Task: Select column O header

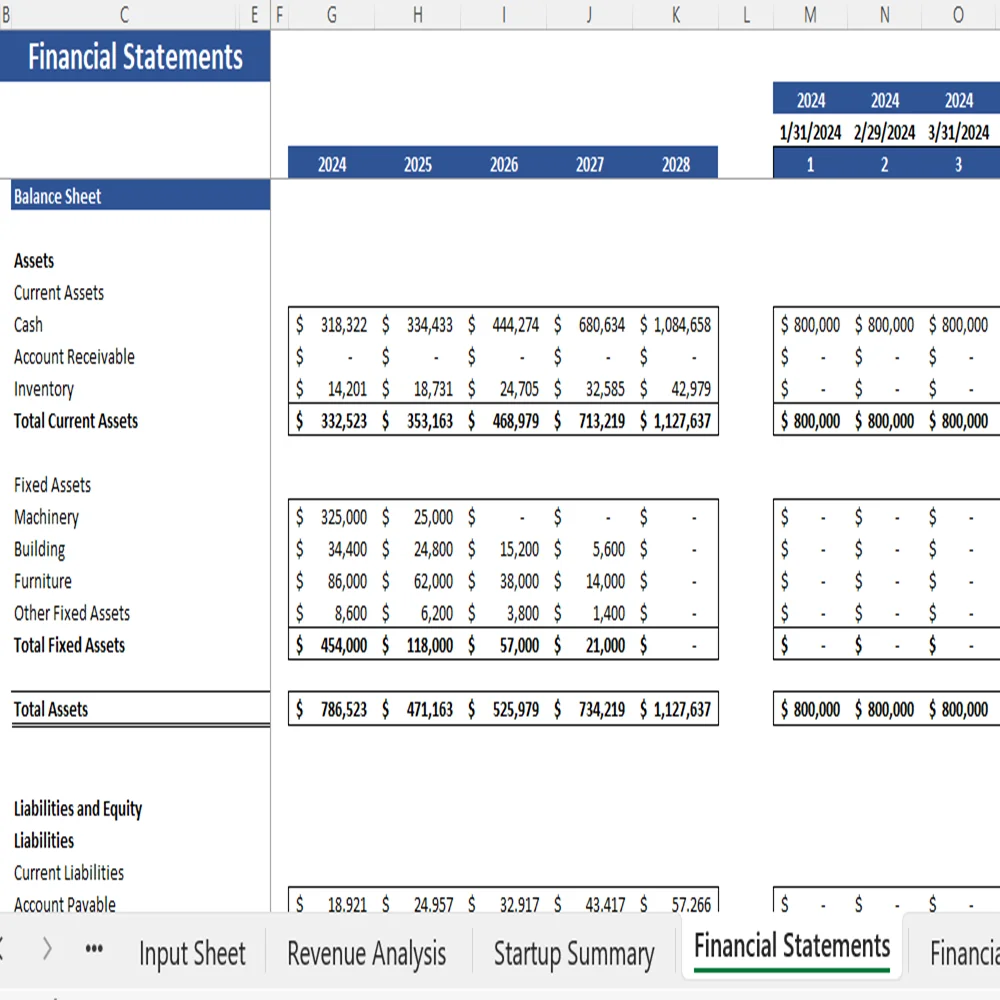Action: (959, 15)
